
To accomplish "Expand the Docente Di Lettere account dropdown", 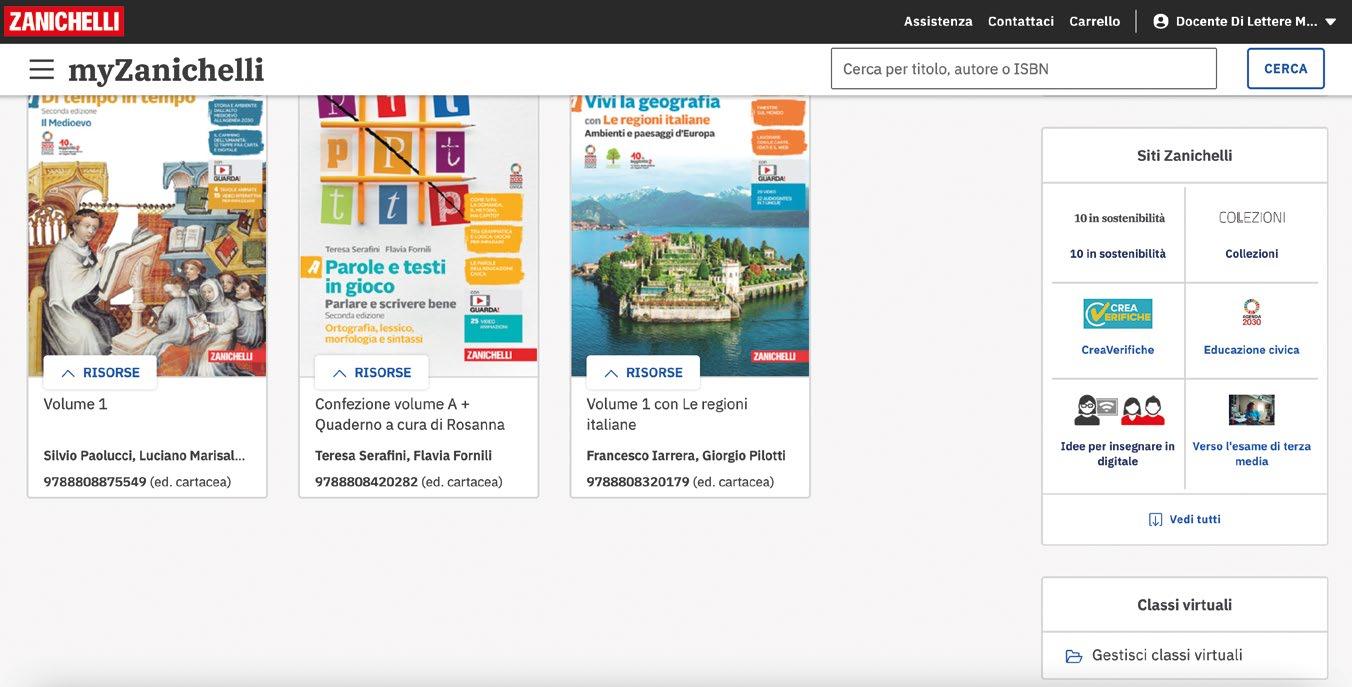I will tap(1330, 22).
